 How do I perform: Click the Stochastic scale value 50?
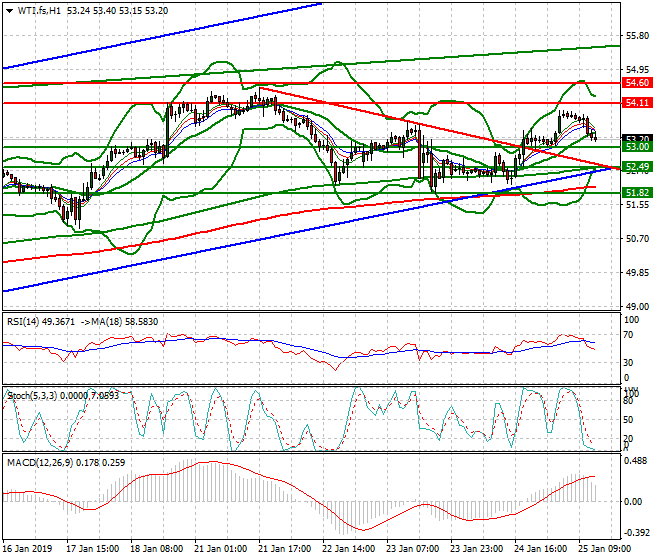[628, 420]
